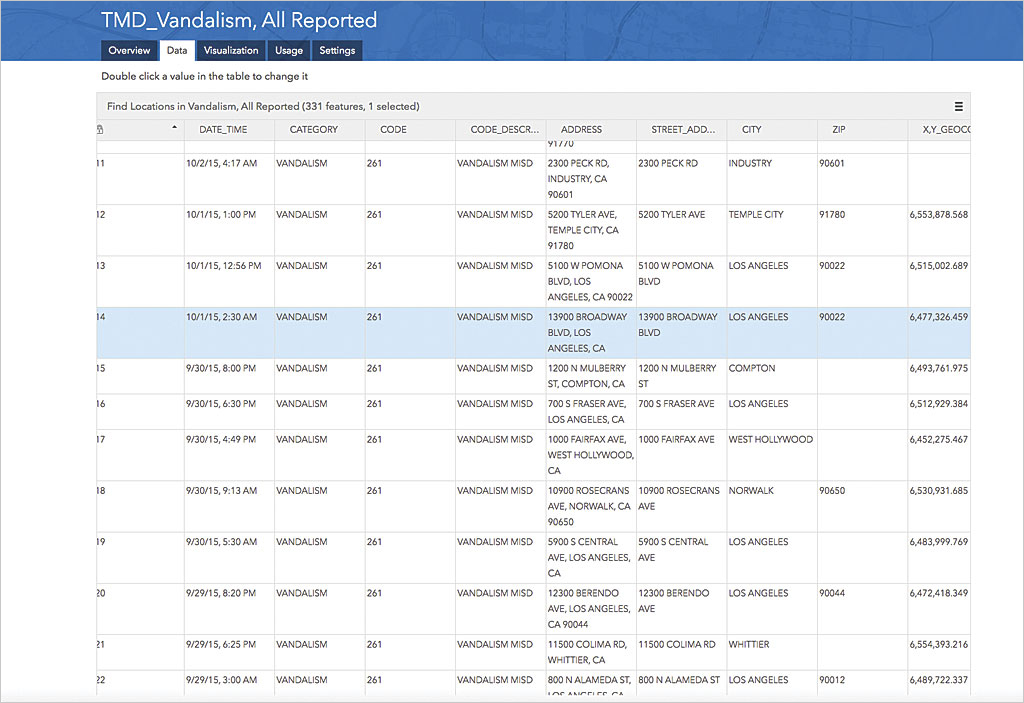The height and width of the screenshot is (703, 1024).
Task: Click the sort arrow in first column header
Action: (x=174, y=127)
